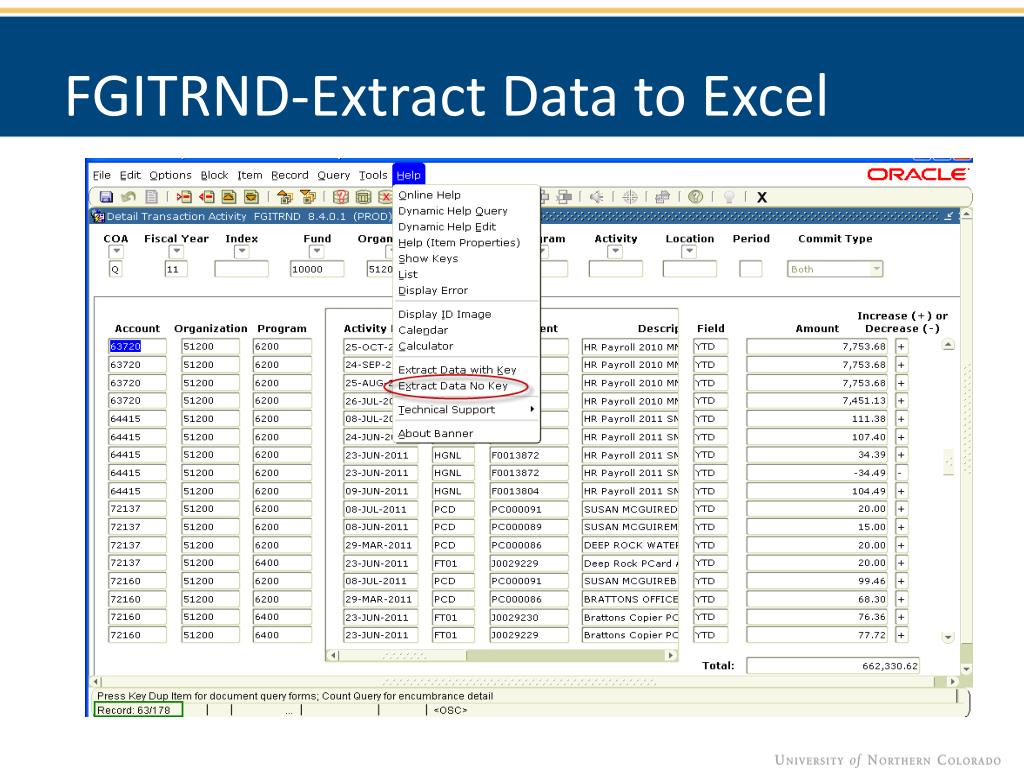Click the Fiscal Year field showing 11

[176, 269]
